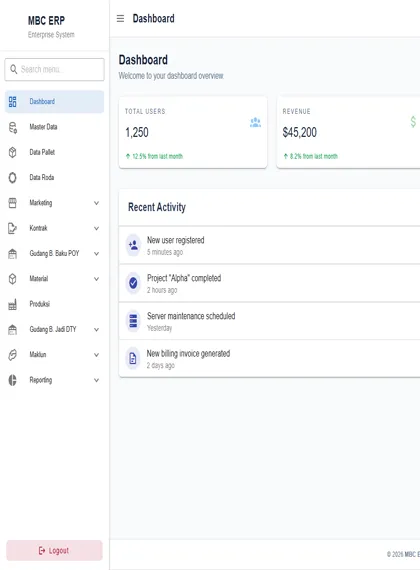Click the '12.5% from last month' text
Screen dimensions: 420x570
tap(157, 156)
